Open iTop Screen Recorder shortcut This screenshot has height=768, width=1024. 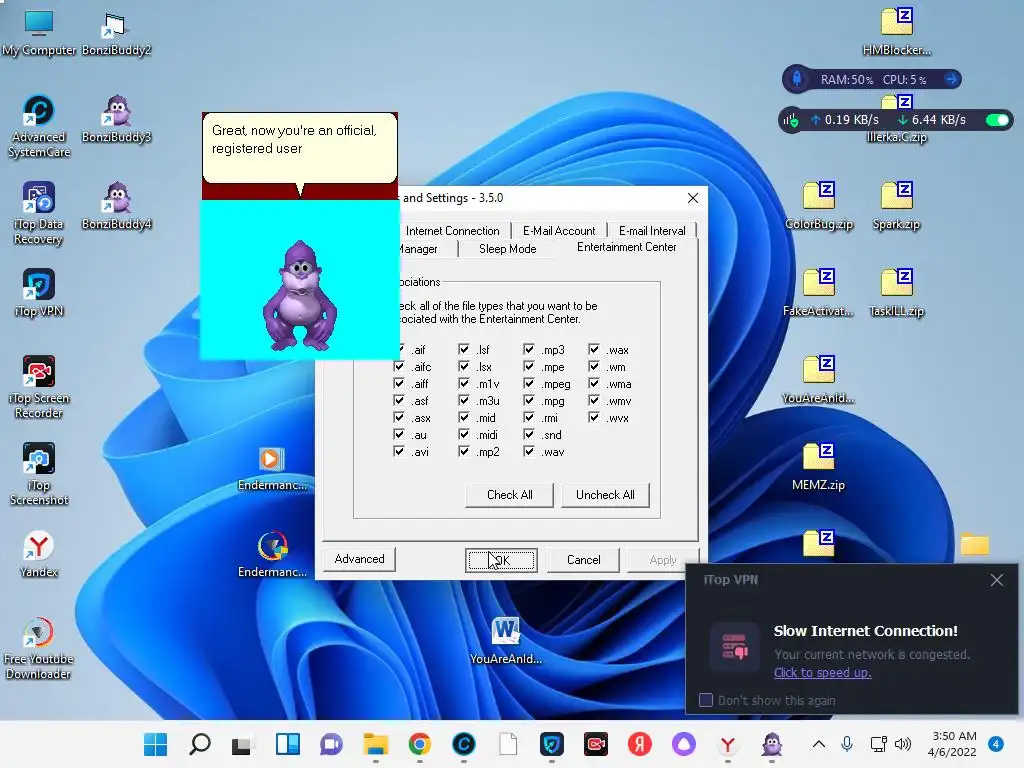[39, 387]
